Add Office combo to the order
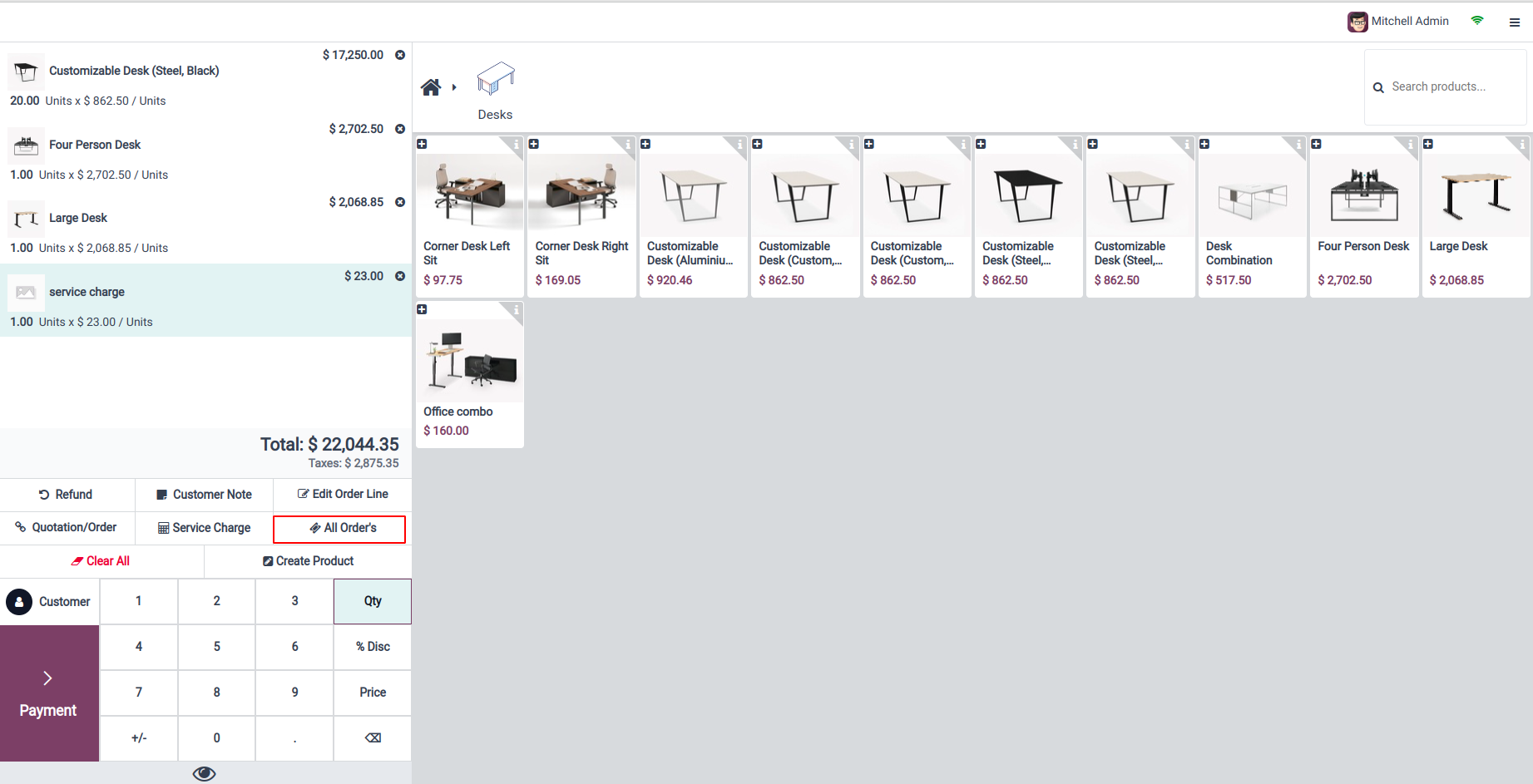 [470, 375]
